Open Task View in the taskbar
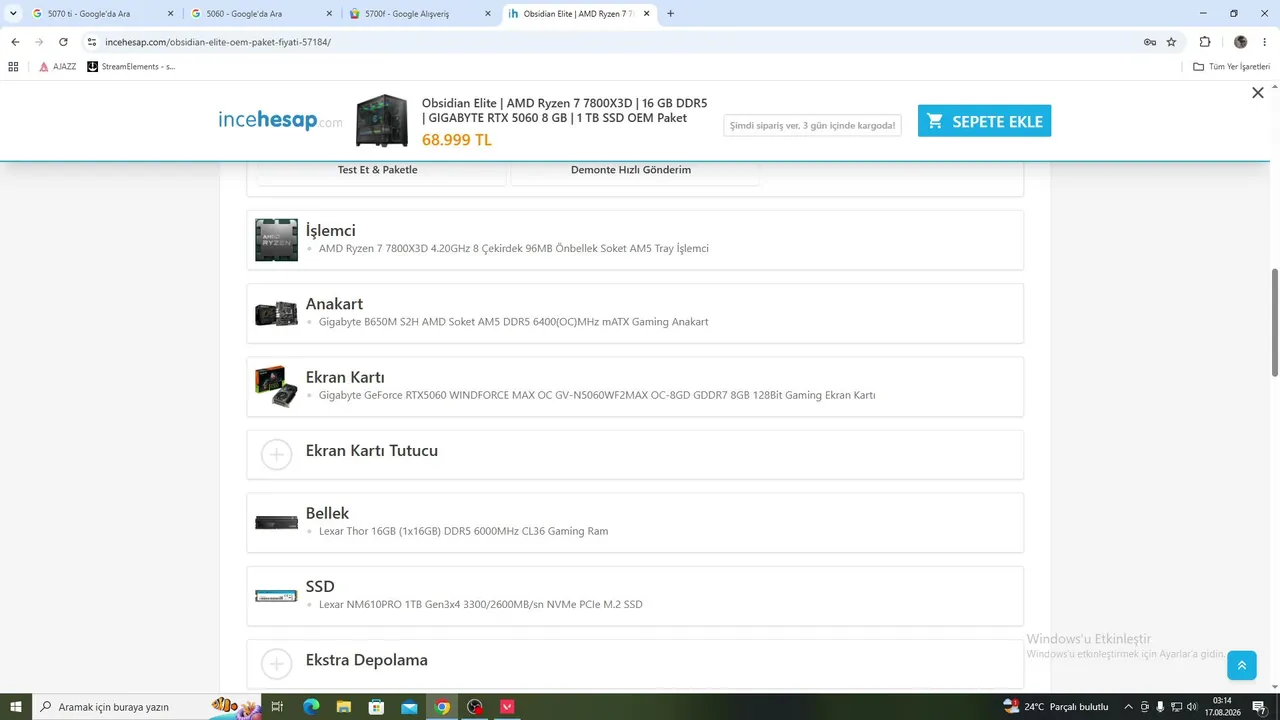Image resolution: width=1280 pixels, height=720 pixels. 277,707
